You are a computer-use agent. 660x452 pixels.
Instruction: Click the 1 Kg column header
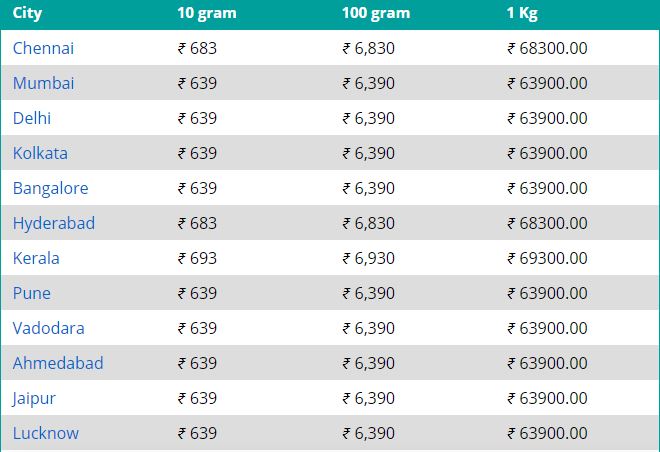(522, 13)
